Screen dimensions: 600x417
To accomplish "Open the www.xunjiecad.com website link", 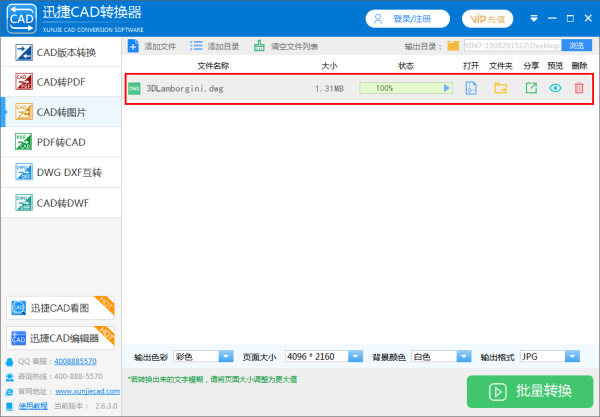I will point(88,391).
